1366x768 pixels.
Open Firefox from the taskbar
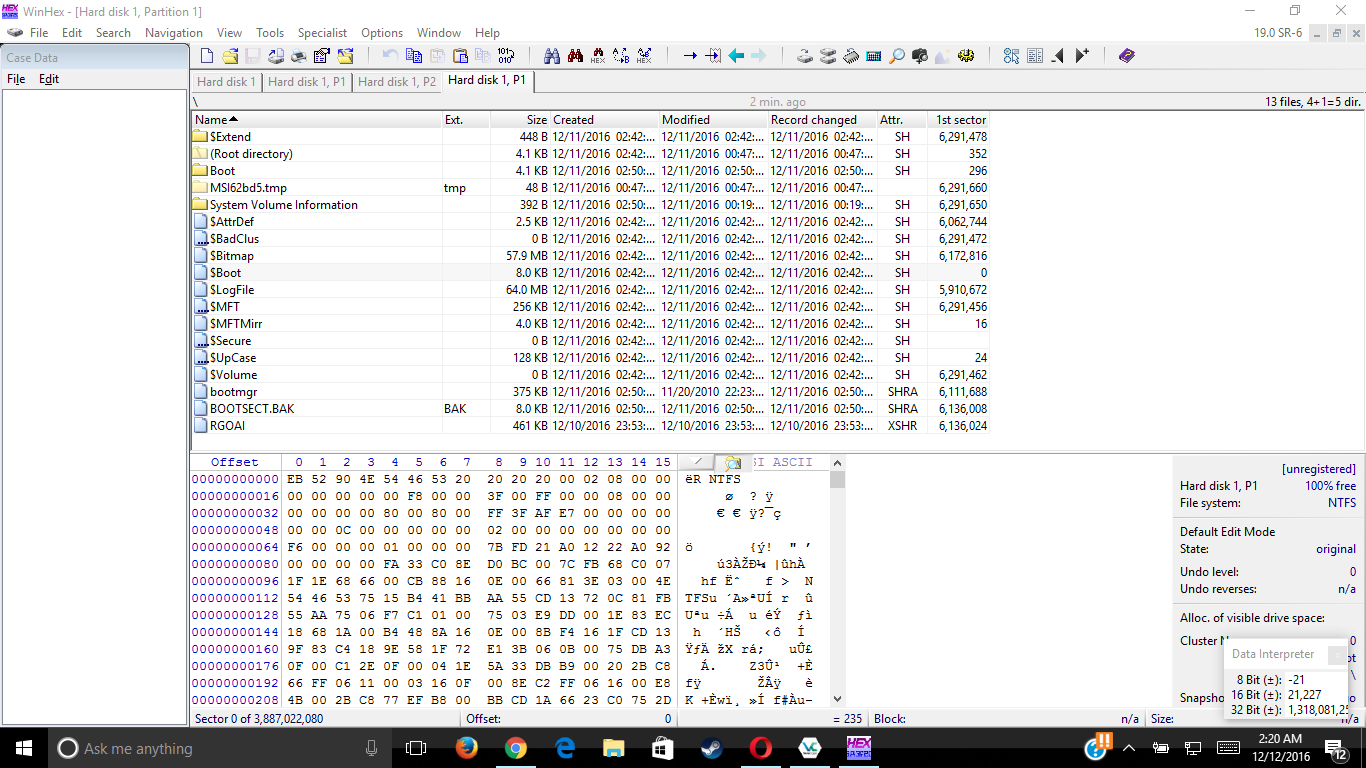pos(466,748)
